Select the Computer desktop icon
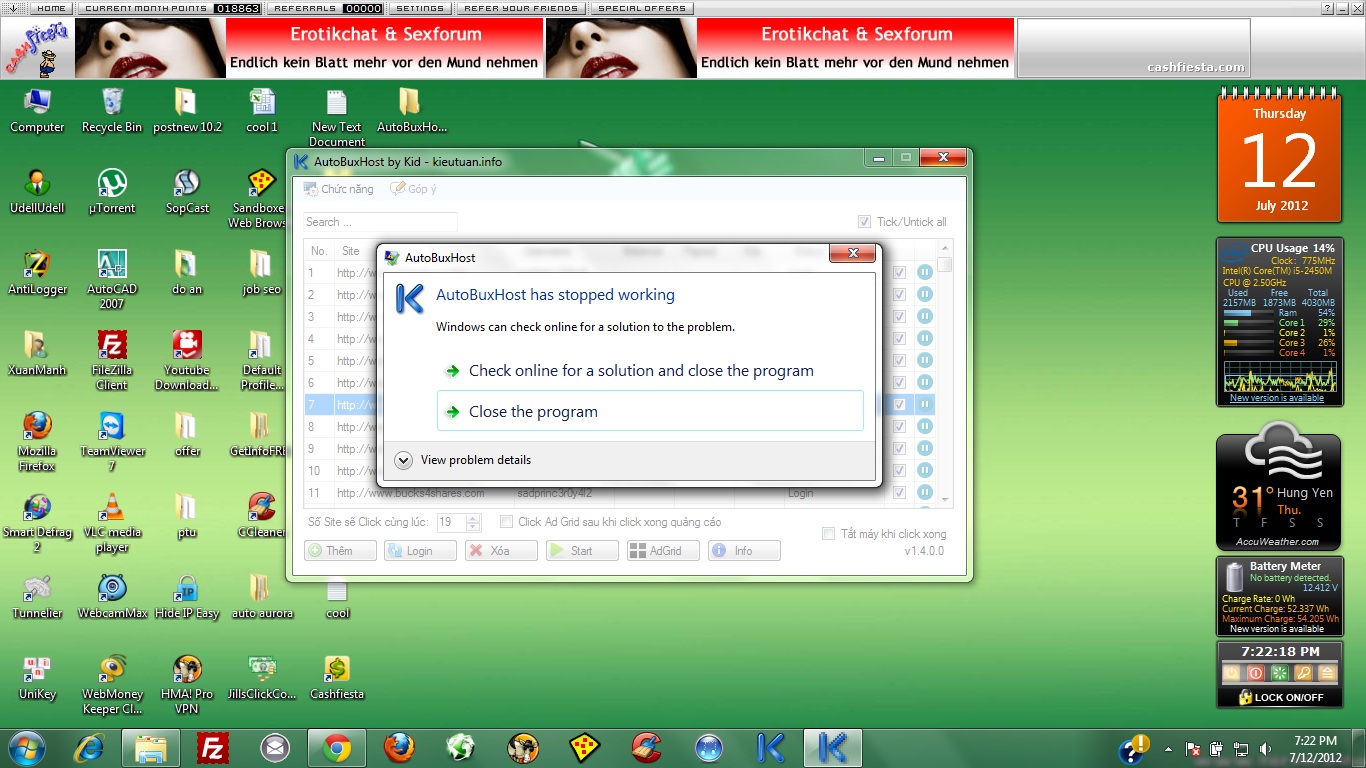Viewport: 1366px width, 768px height. point(37,111)
